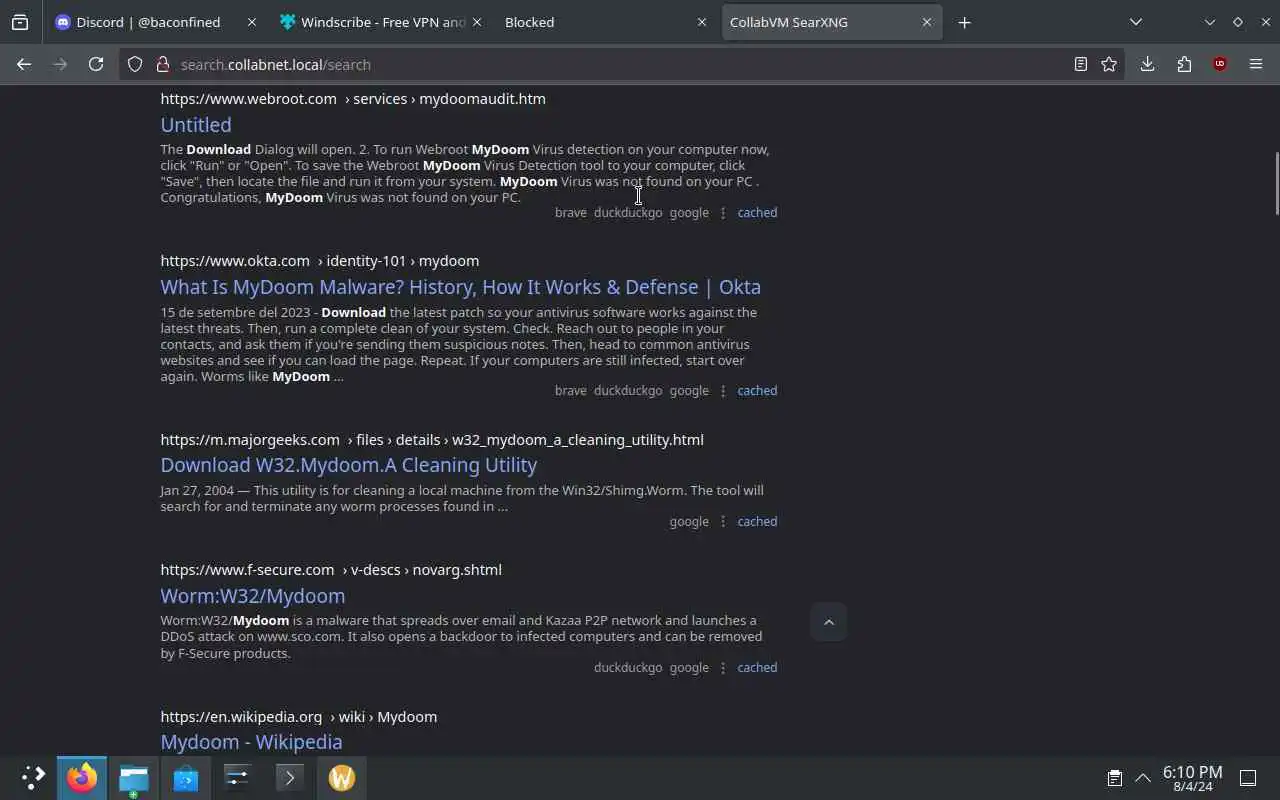The height and width of the screenshot is (800, 1280).
Task: Click the browser forward arrow
Action: coord(60,64)
